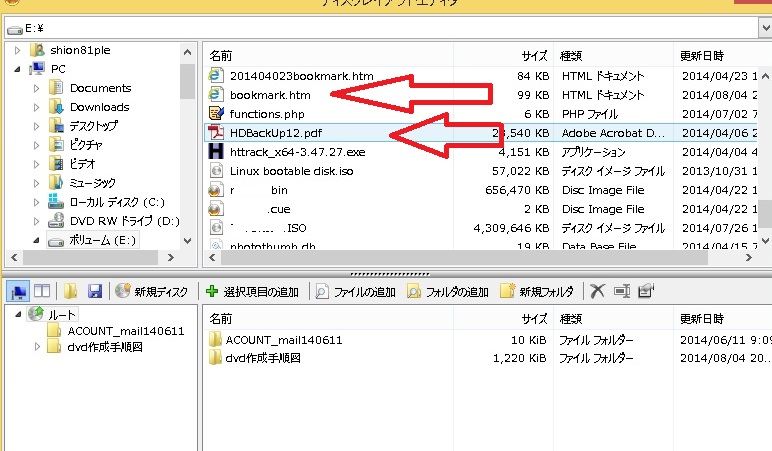
Task: Save project using the floppy disk icon
Action: point(95,291)
